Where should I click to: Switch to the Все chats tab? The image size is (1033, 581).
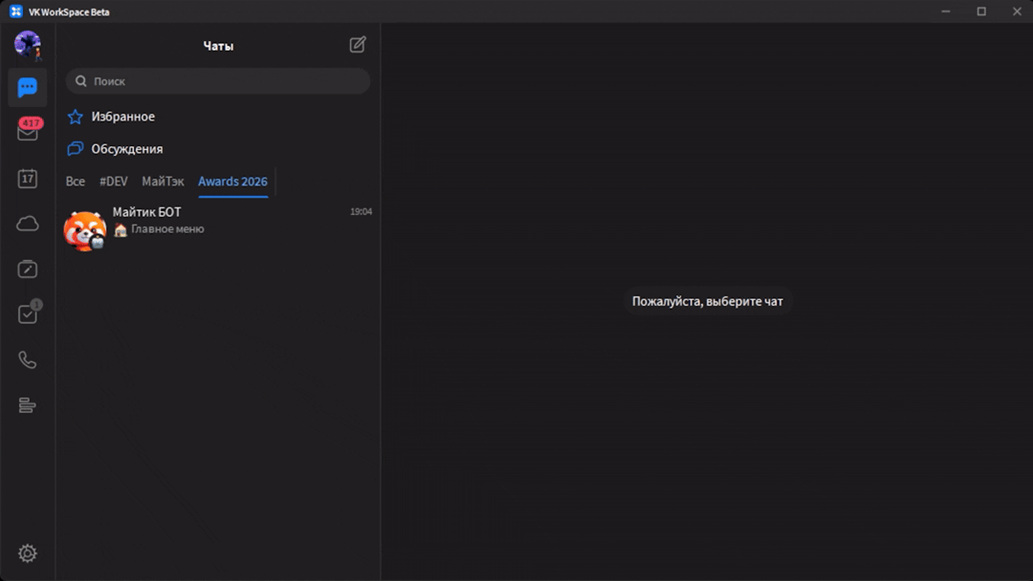pos(75,181)
